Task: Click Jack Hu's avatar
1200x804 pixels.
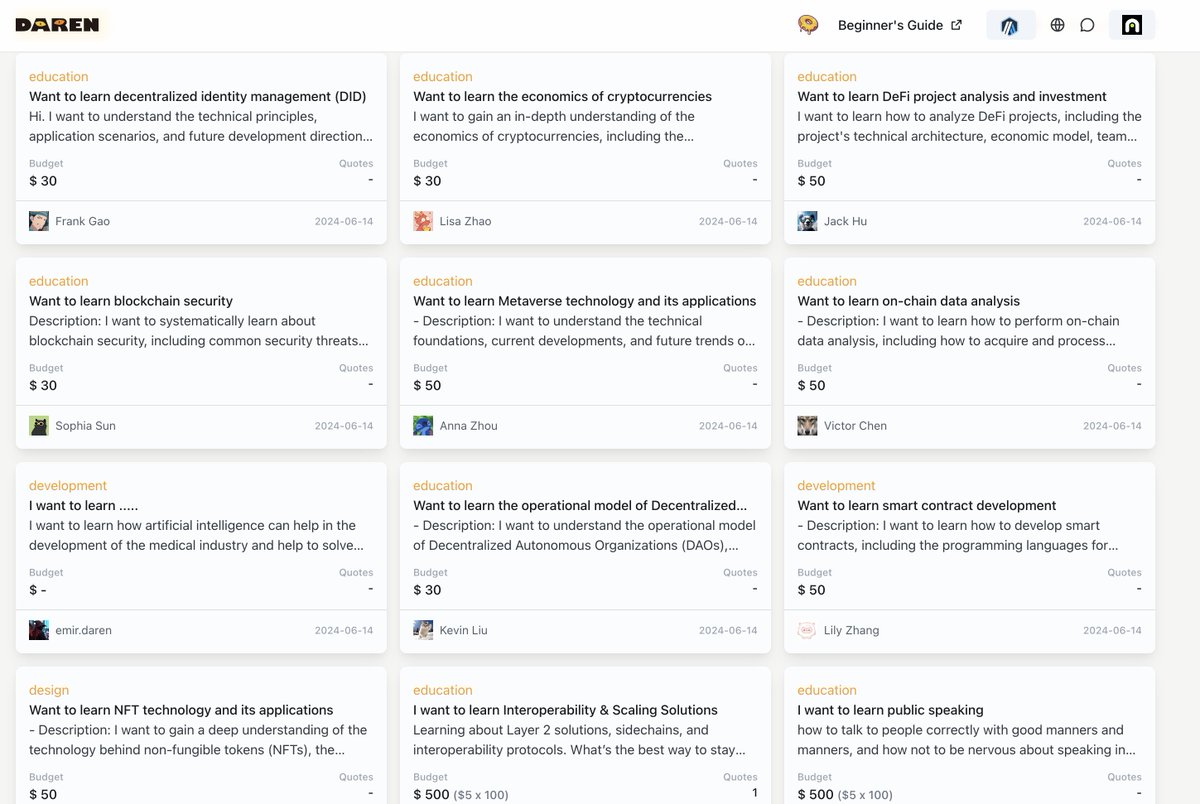Action: pyautogui.click(x=807, y=221)
